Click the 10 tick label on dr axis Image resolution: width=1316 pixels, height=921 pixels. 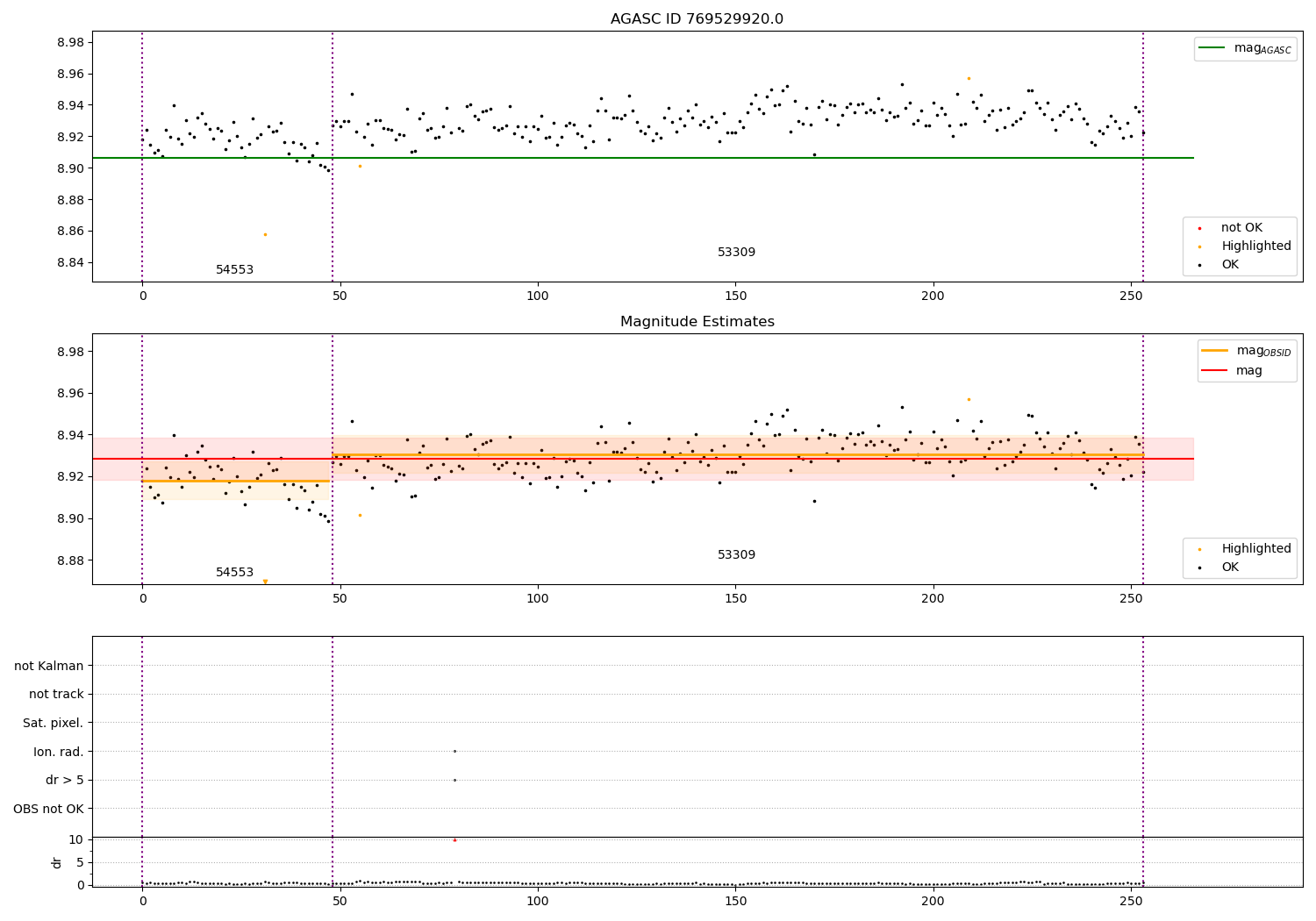click(76, 839)
